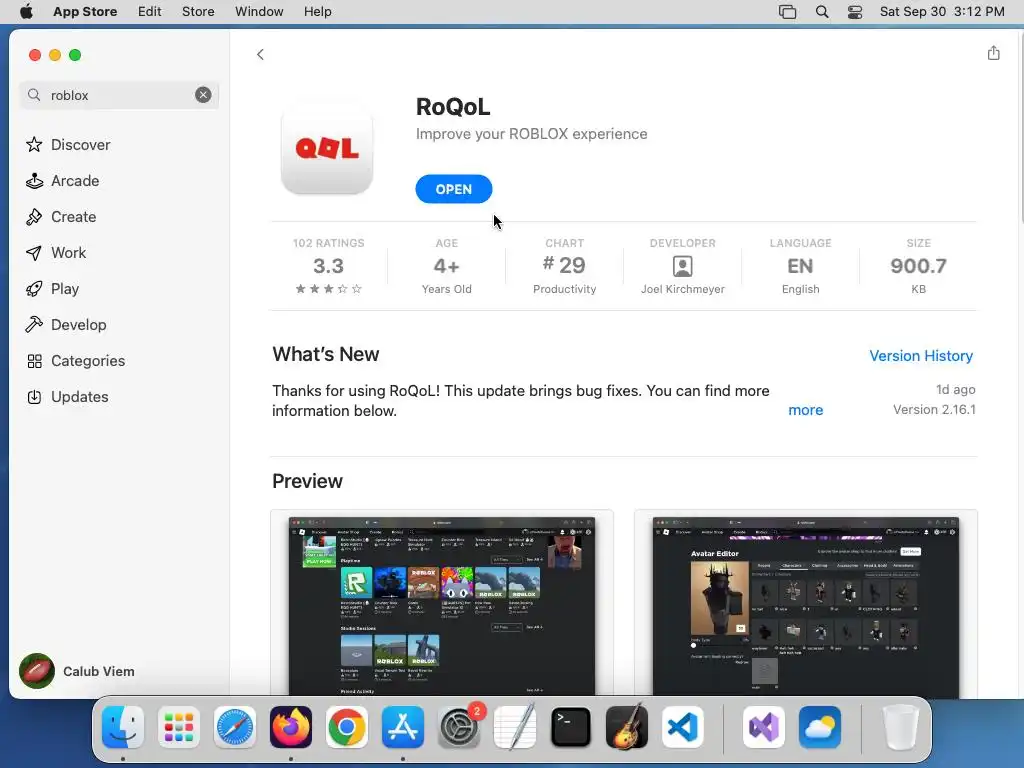The height and width of the screenshot is (768, 1024).
Task: Click the date and time in menu bar
Action: 942,12
